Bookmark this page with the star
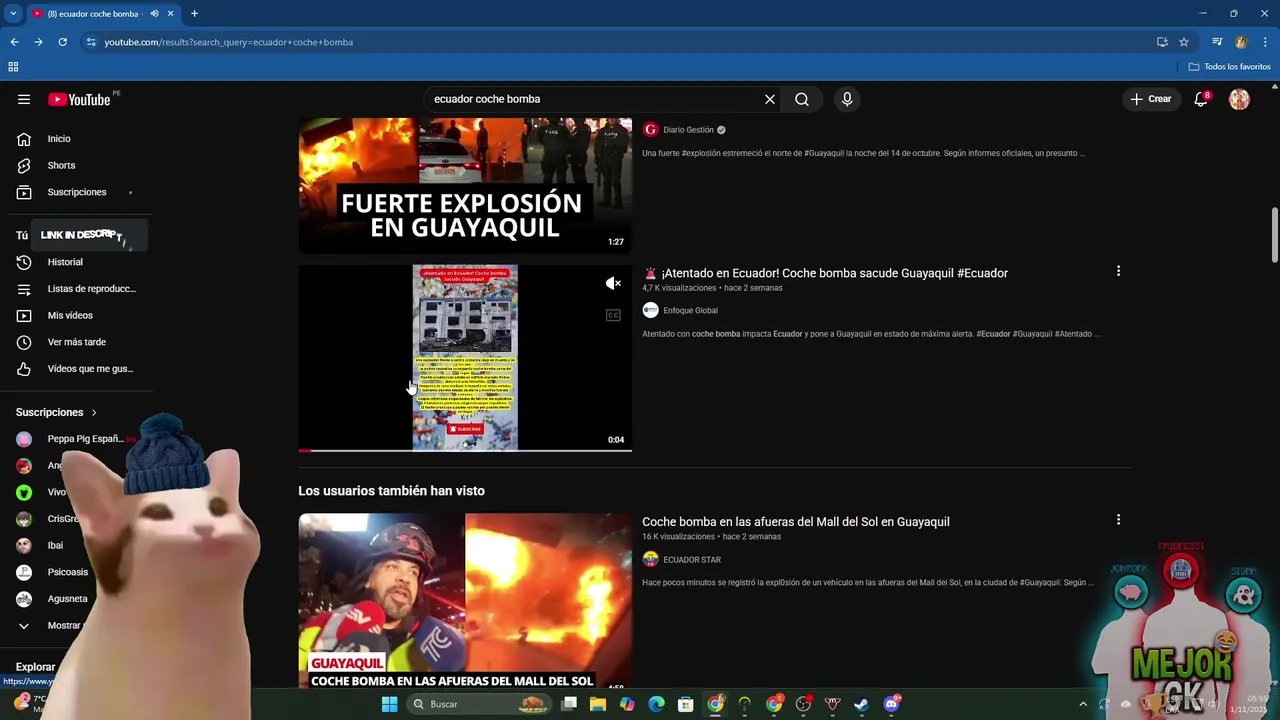This screenshot has width=1280, height=720. 1184,42
